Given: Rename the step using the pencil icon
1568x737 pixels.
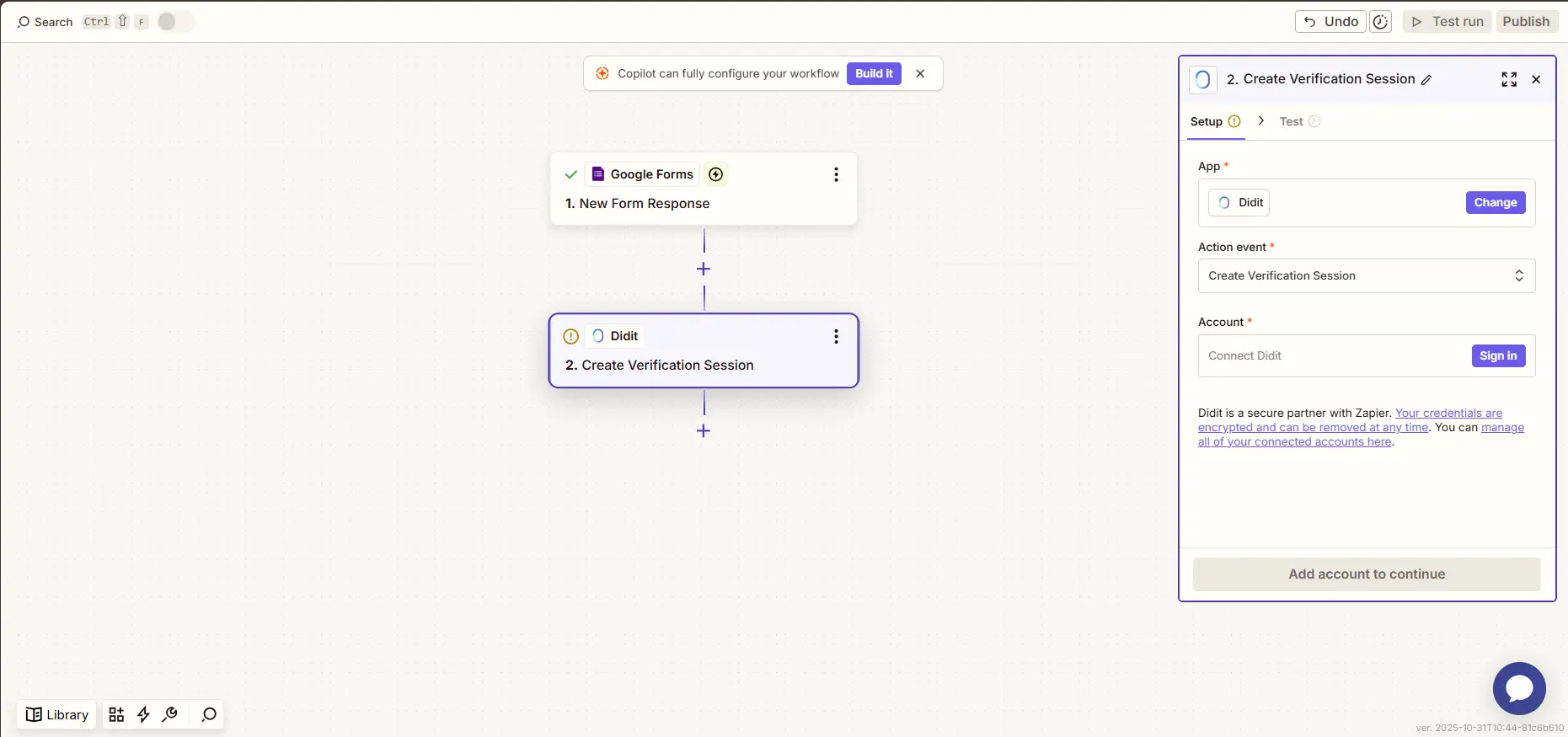Looking at the screenshot, I should pyautogui.click(x=1426, y=80).
